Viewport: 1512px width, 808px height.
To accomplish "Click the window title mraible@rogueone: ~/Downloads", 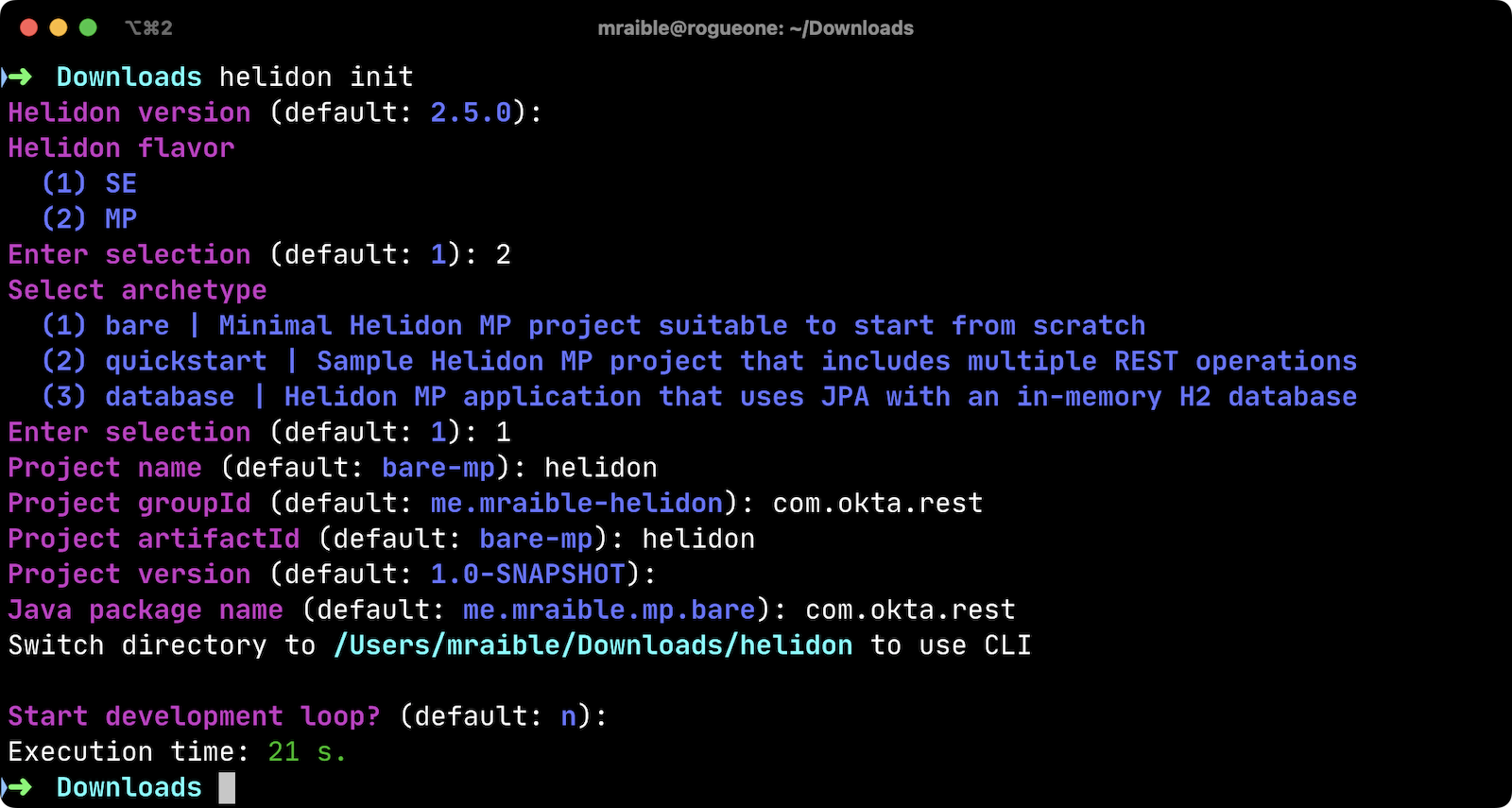I will pos(755,28).
